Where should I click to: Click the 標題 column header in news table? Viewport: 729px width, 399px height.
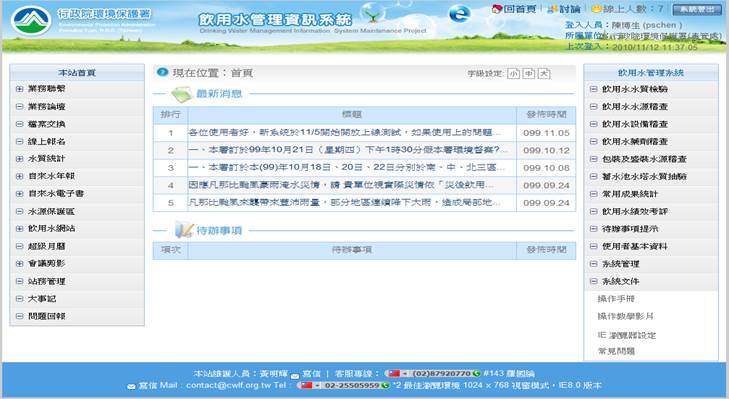(x=352, y=114)
